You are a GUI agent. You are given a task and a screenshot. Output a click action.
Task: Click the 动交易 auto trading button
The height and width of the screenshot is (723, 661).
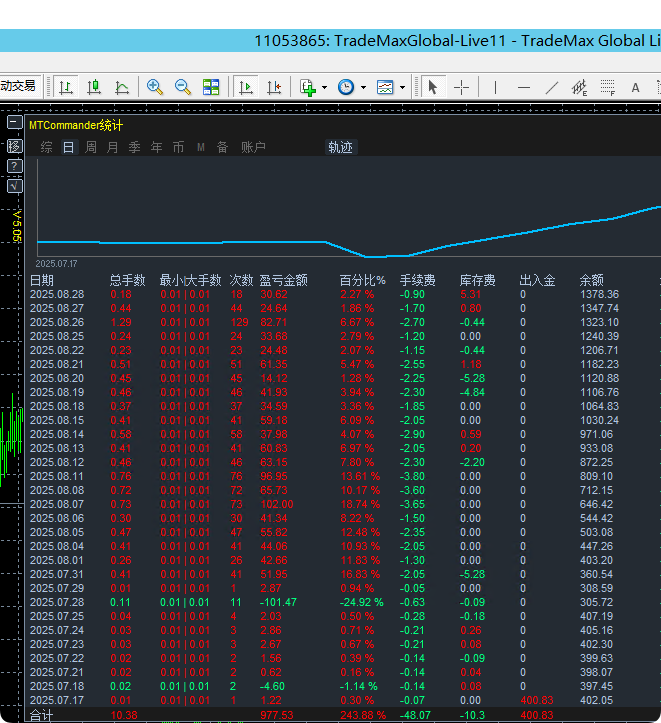click(18, 86)
